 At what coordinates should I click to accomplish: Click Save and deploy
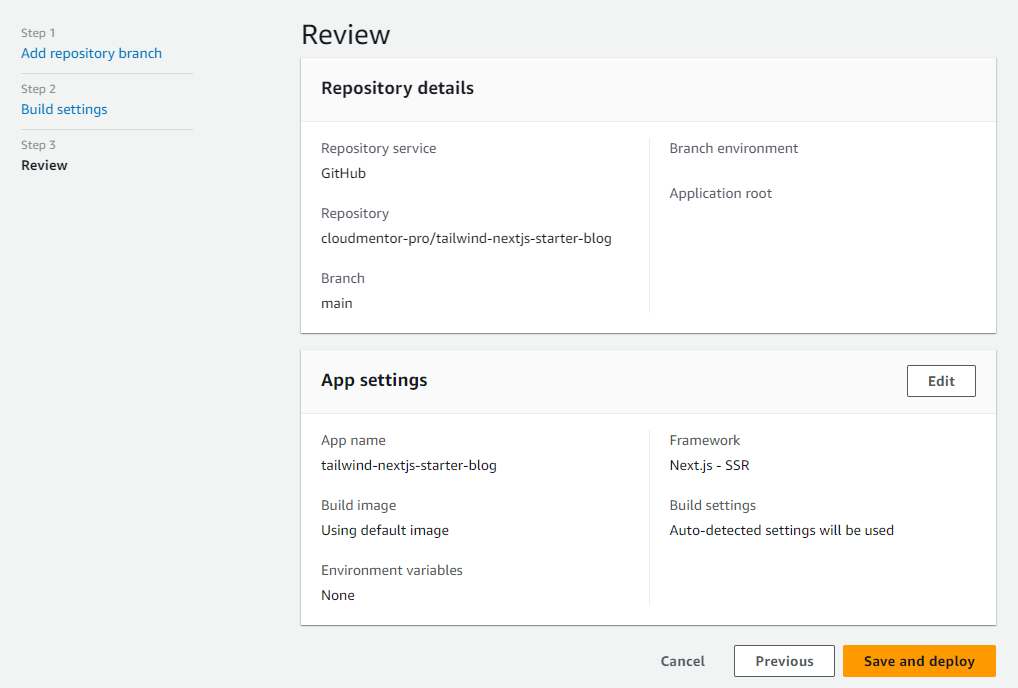[918, 661]
